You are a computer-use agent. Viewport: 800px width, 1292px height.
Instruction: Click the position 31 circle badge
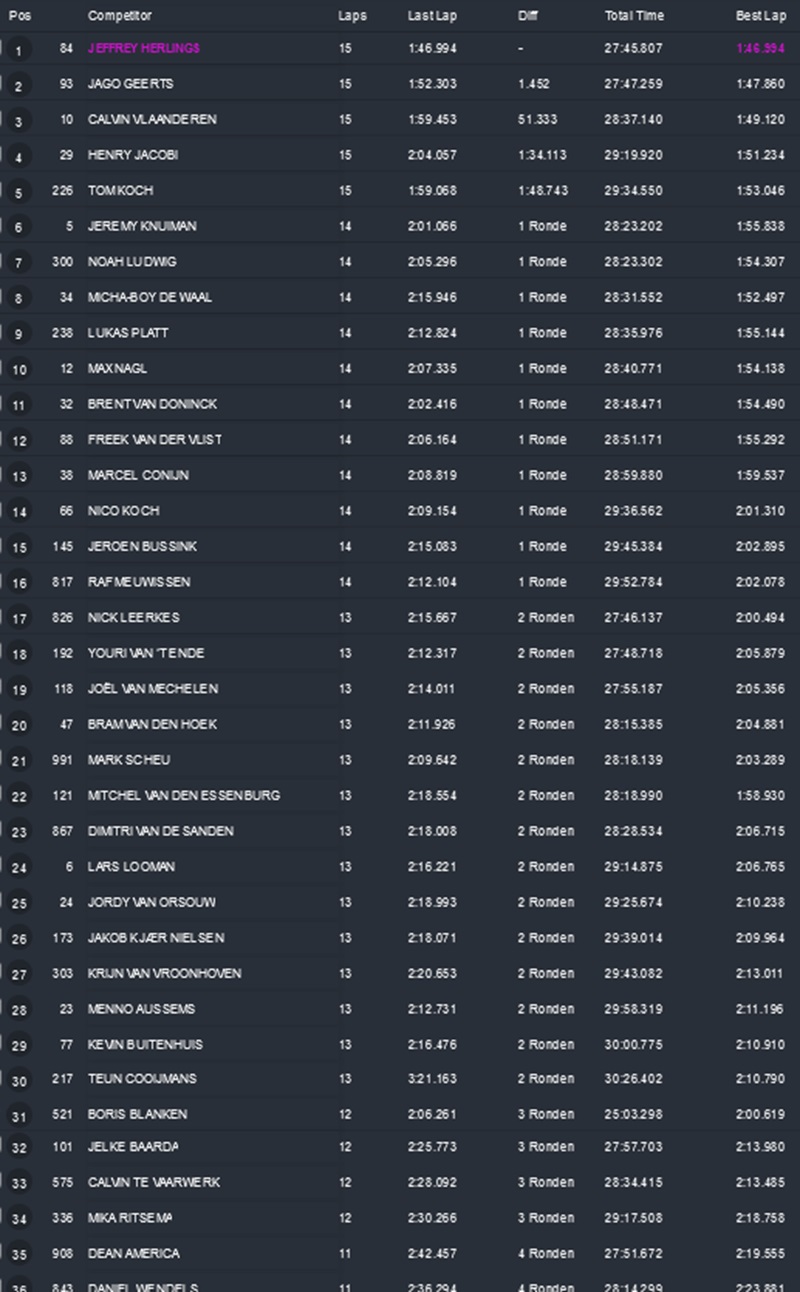tap(19, 1116)
